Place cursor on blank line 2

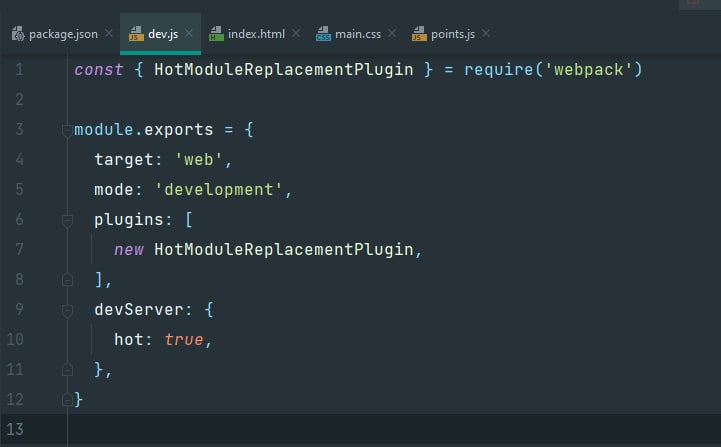click(394, 100)
